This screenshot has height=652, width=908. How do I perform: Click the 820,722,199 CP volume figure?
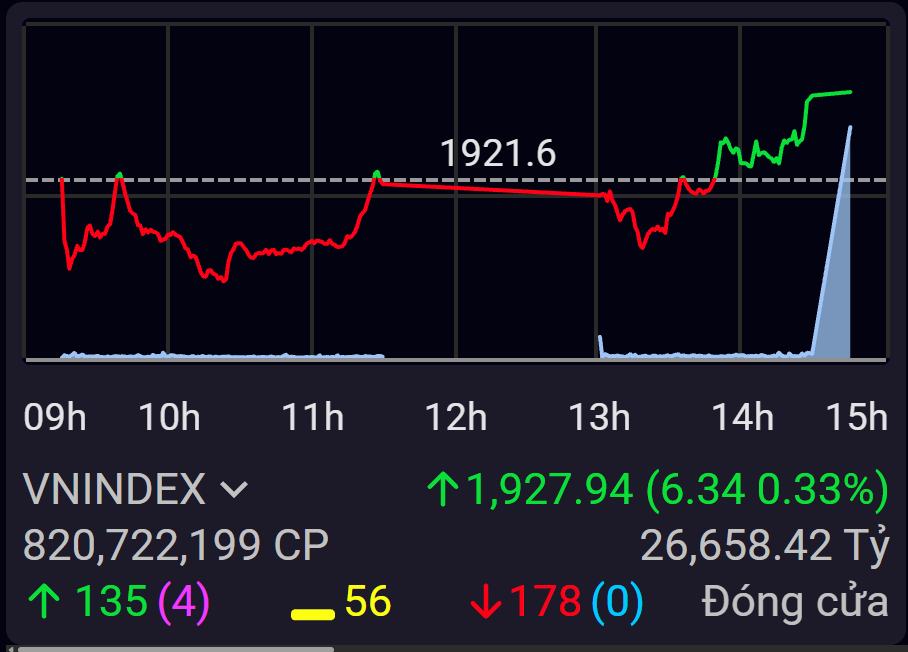tap(175, 545)
